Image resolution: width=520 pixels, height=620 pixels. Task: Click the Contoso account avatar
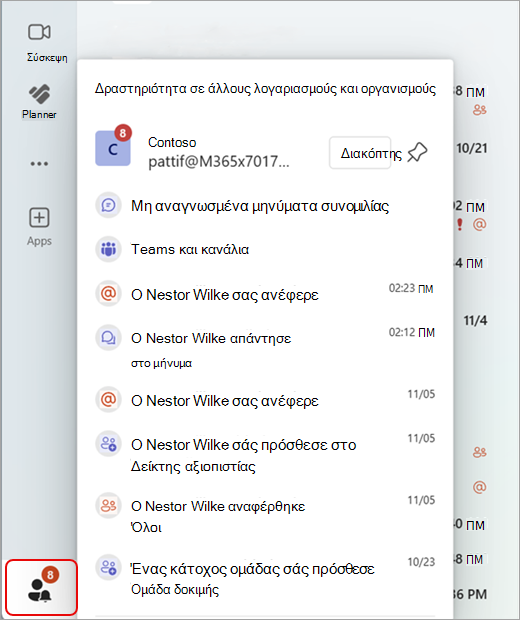(113, 148)
